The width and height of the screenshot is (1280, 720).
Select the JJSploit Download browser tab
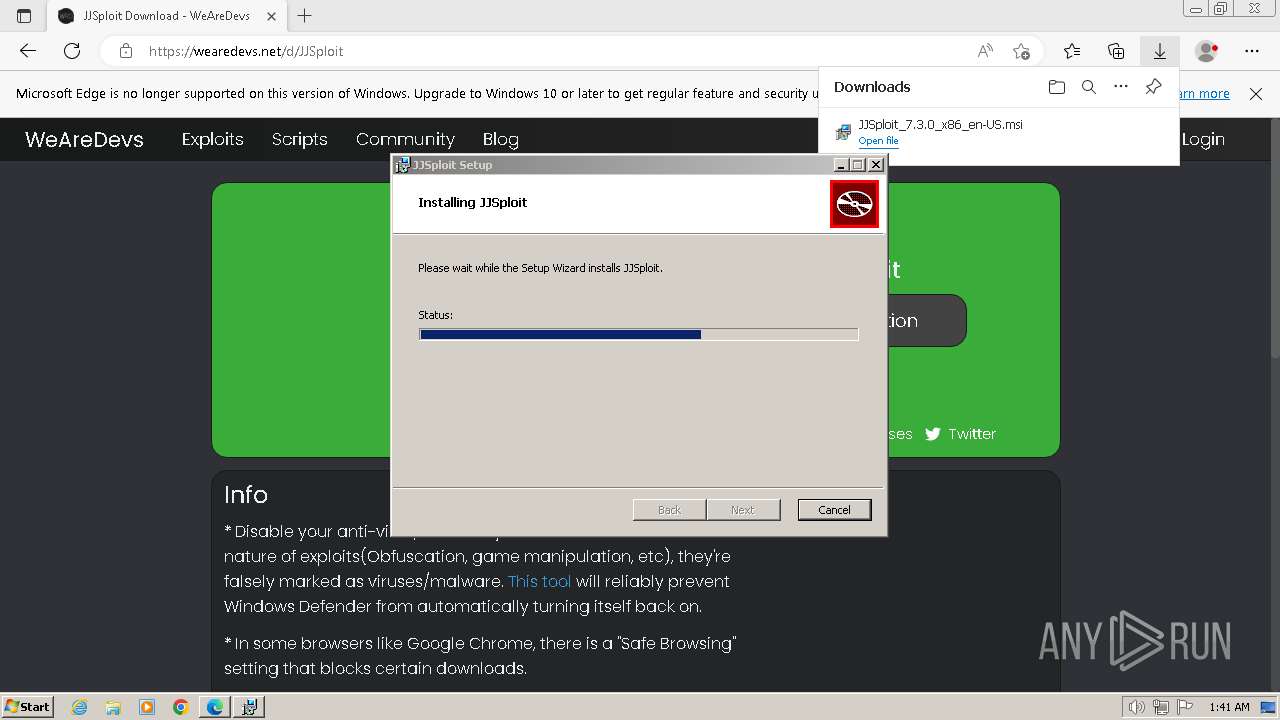click(165, 15)
